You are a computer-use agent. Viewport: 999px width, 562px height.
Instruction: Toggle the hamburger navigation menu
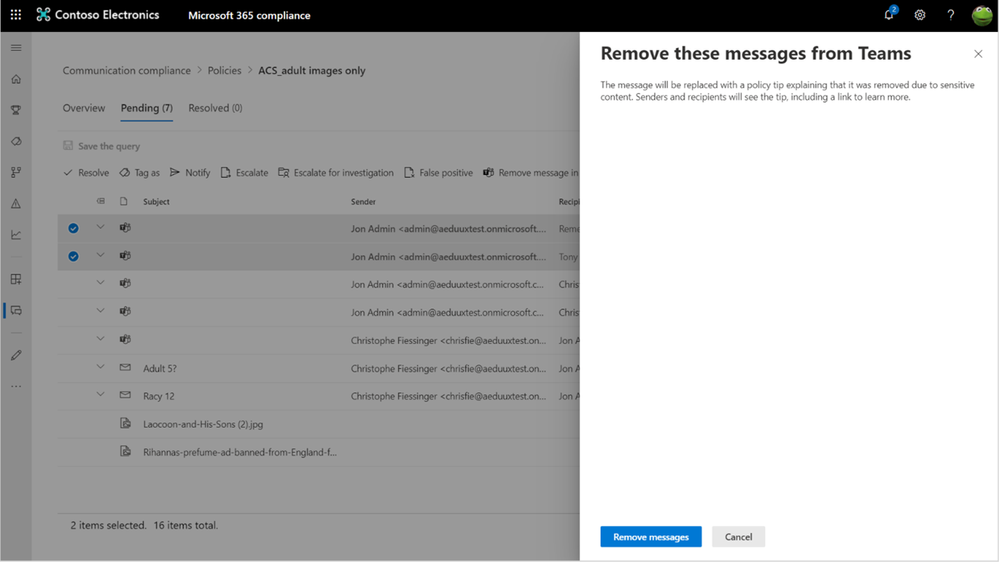[x=16, y=48]
